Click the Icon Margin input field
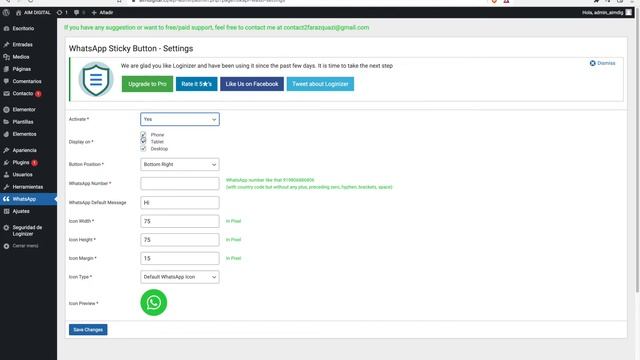This screenshot has height=360, width=640. pyautogui.click(x=180, y=258)
